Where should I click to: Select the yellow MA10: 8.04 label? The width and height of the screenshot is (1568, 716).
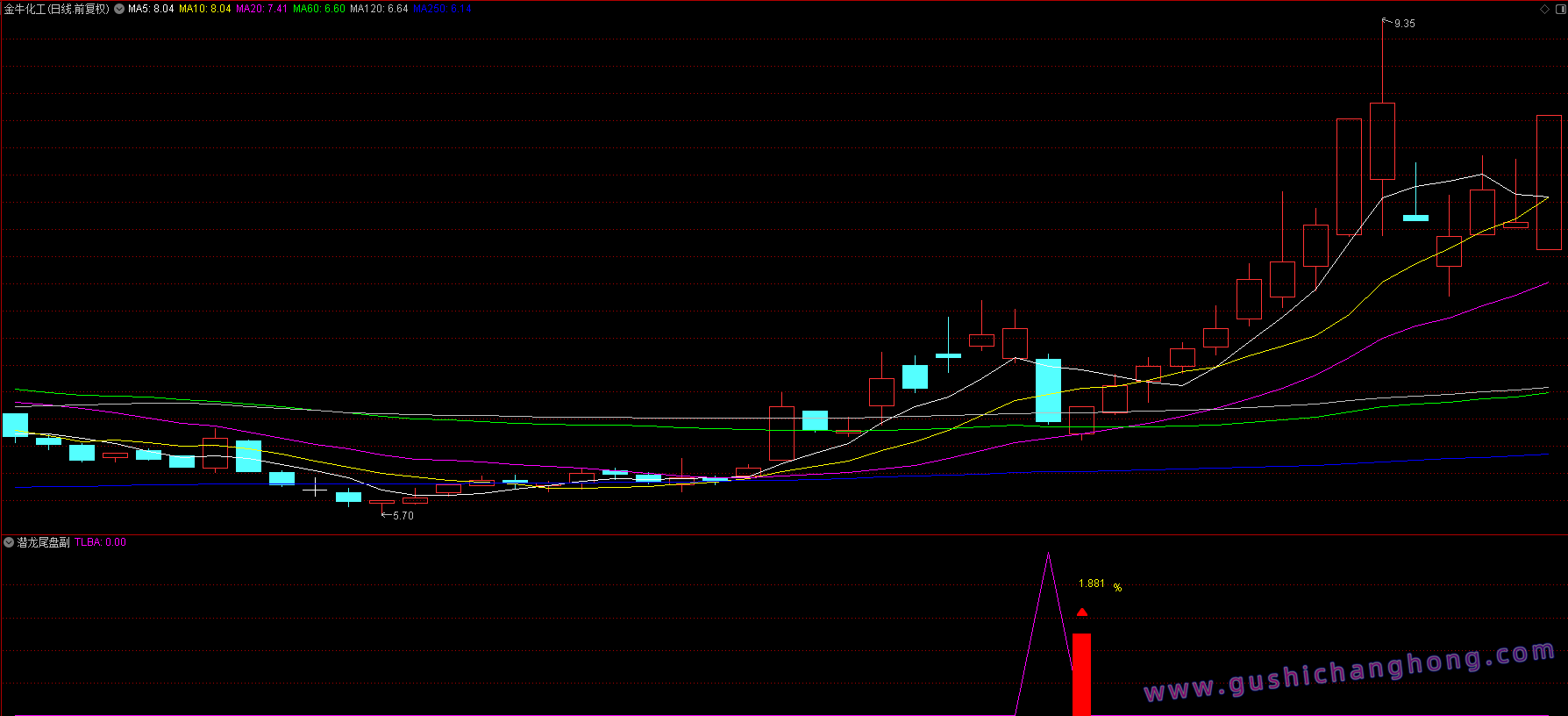[205, 9]
